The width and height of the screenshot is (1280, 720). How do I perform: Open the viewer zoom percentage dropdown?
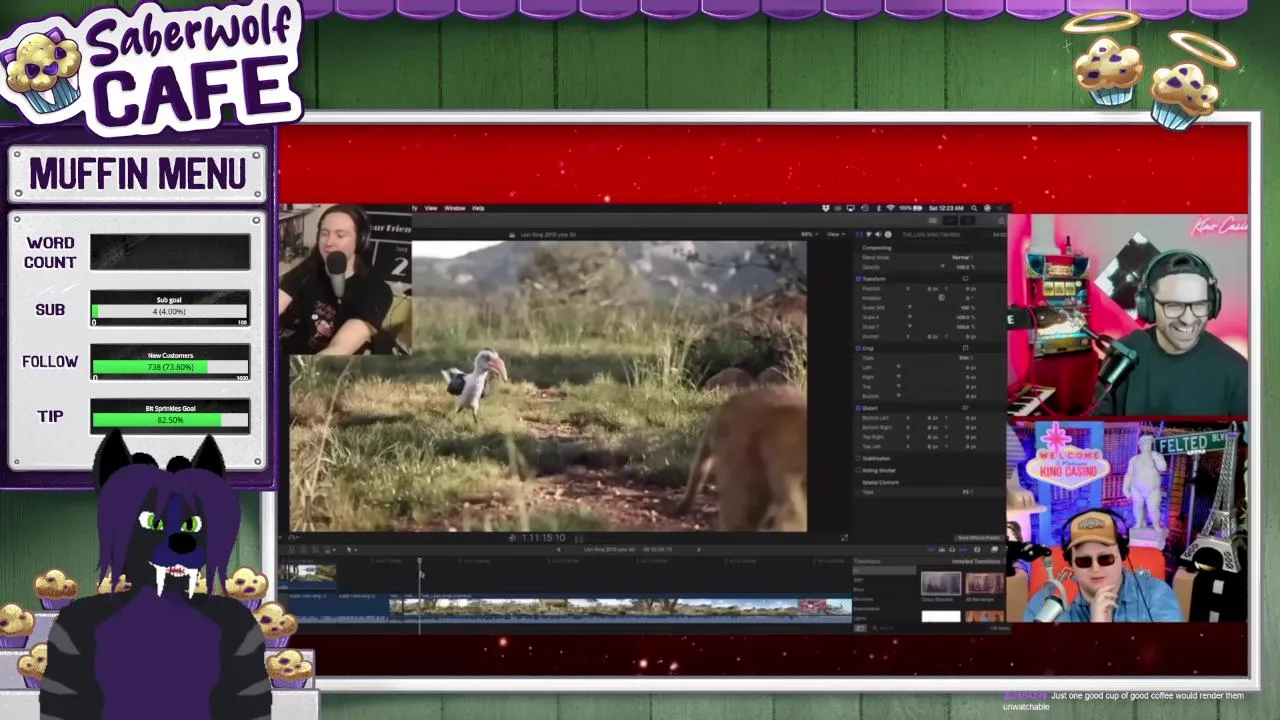point(812,234)
